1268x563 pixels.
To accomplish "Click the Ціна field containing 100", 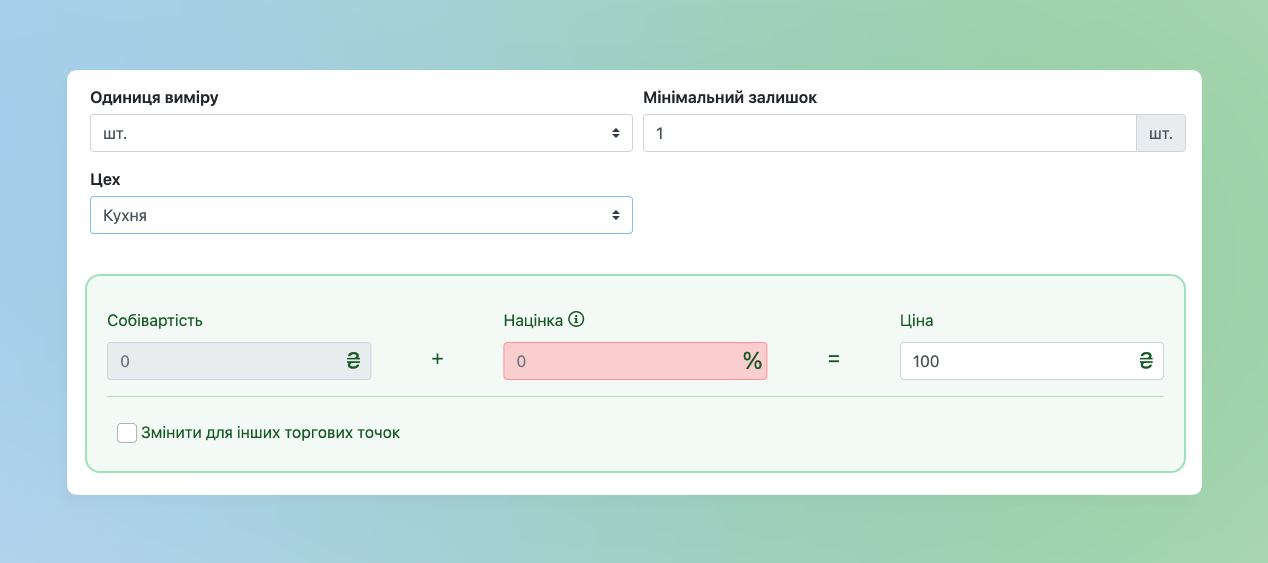I will click(1032, 361).
